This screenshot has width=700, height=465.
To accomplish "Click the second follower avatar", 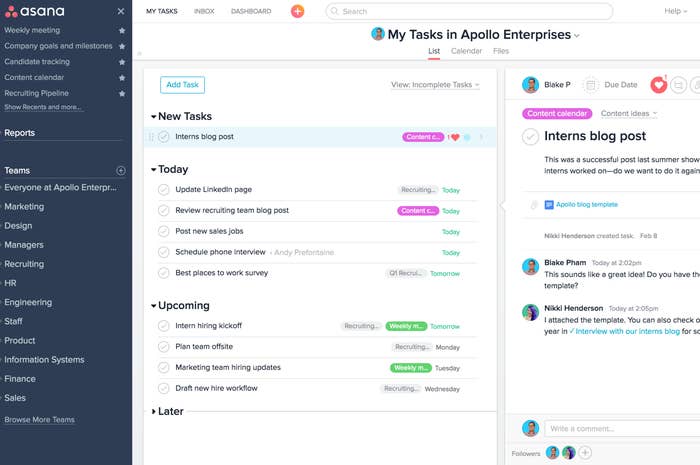I will (x=568, y=453).
